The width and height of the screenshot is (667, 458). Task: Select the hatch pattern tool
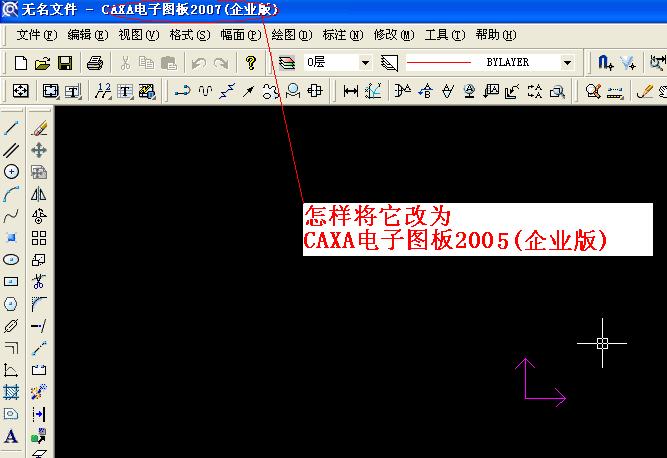11,392
